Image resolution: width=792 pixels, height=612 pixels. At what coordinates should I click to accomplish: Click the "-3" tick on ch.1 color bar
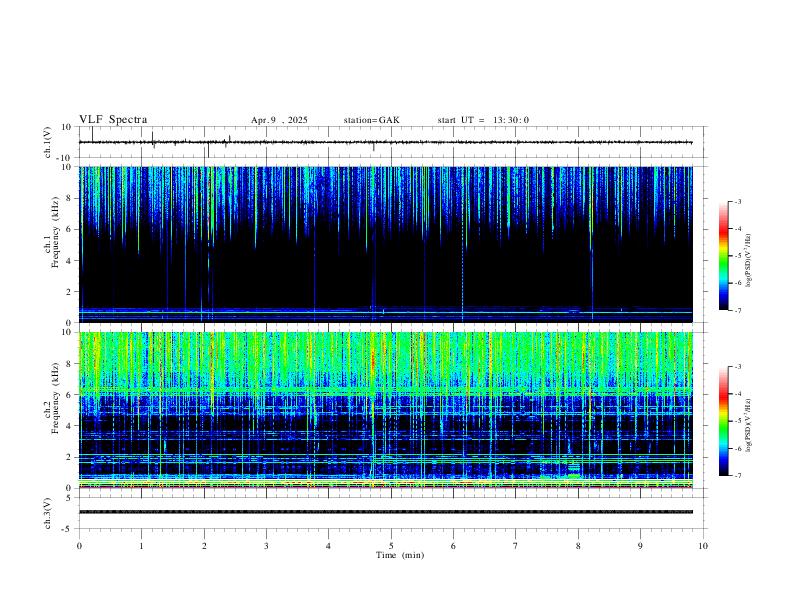(738, 201)
